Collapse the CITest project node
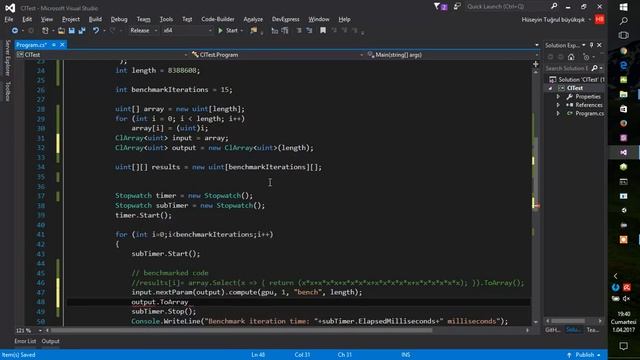 (551, 88)
